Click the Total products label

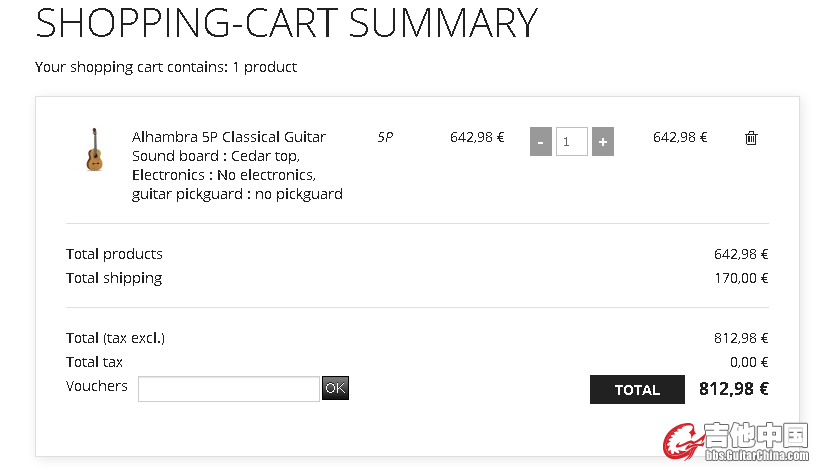tap(114, 254)
